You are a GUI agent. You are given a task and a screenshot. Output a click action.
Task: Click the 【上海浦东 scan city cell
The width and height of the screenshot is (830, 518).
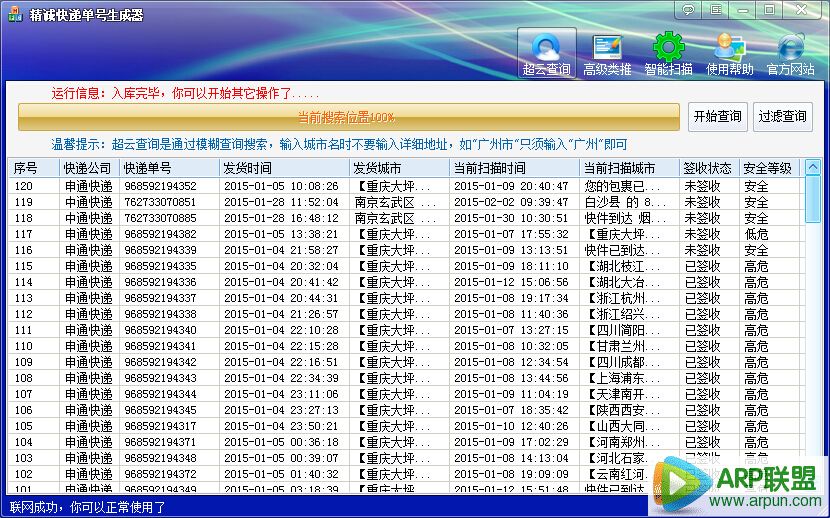coord(622,378)
